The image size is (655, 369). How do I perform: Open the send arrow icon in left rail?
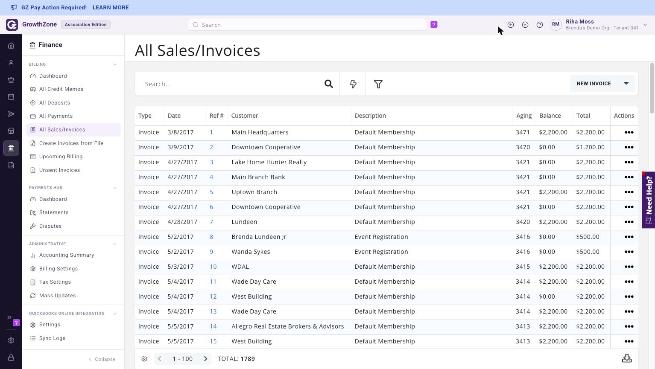(11, 114)
